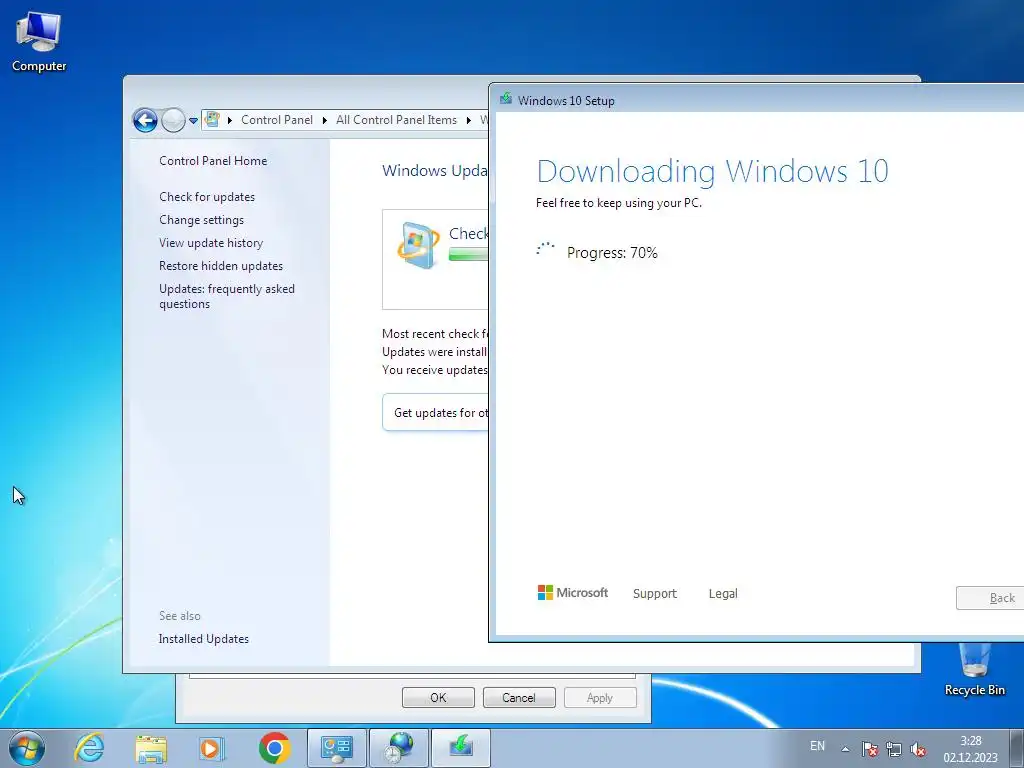Click Get updates for other products box
This screenshot has width=1024, height=768.
436,412
